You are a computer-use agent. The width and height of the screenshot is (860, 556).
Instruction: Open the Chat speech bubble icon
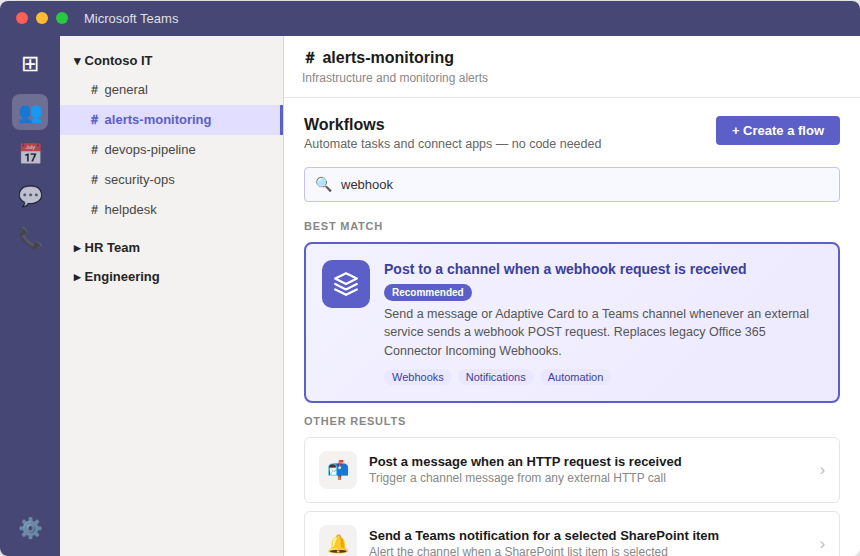tap(30, 196)
